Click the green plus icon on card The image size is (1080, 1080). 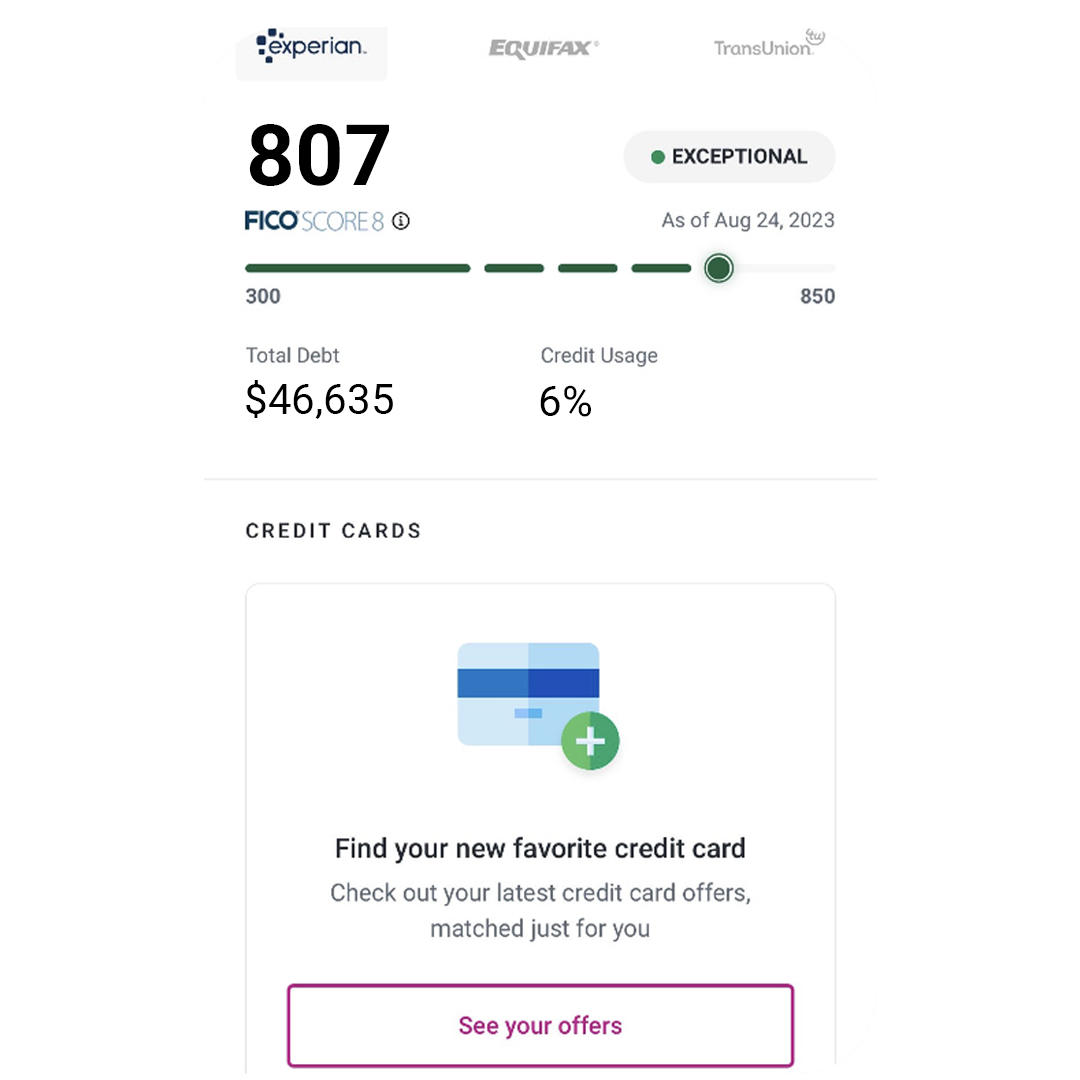[590, 741]
